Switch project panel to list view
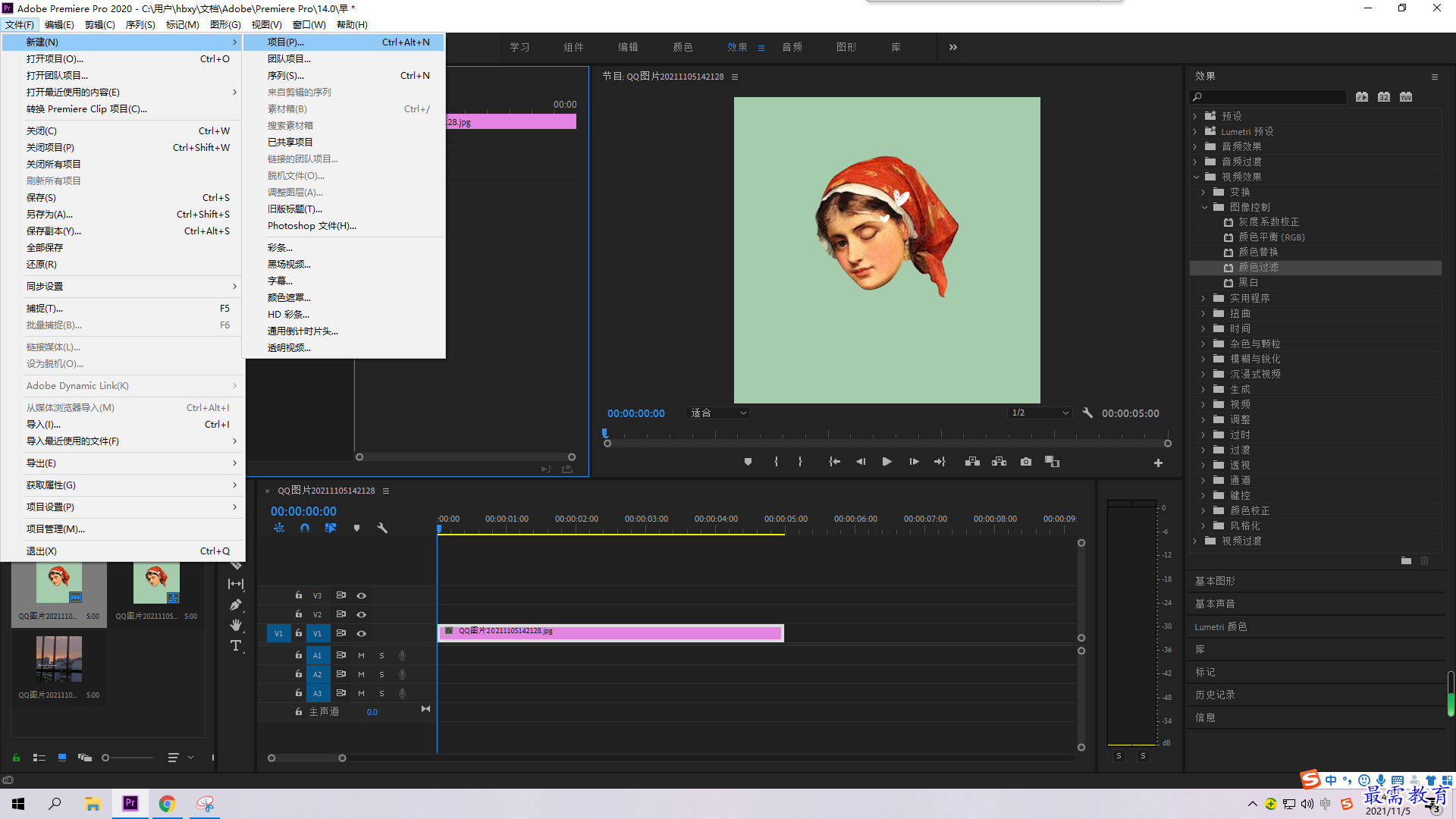This screenshot has height=819, width=1456. [39, 758]
